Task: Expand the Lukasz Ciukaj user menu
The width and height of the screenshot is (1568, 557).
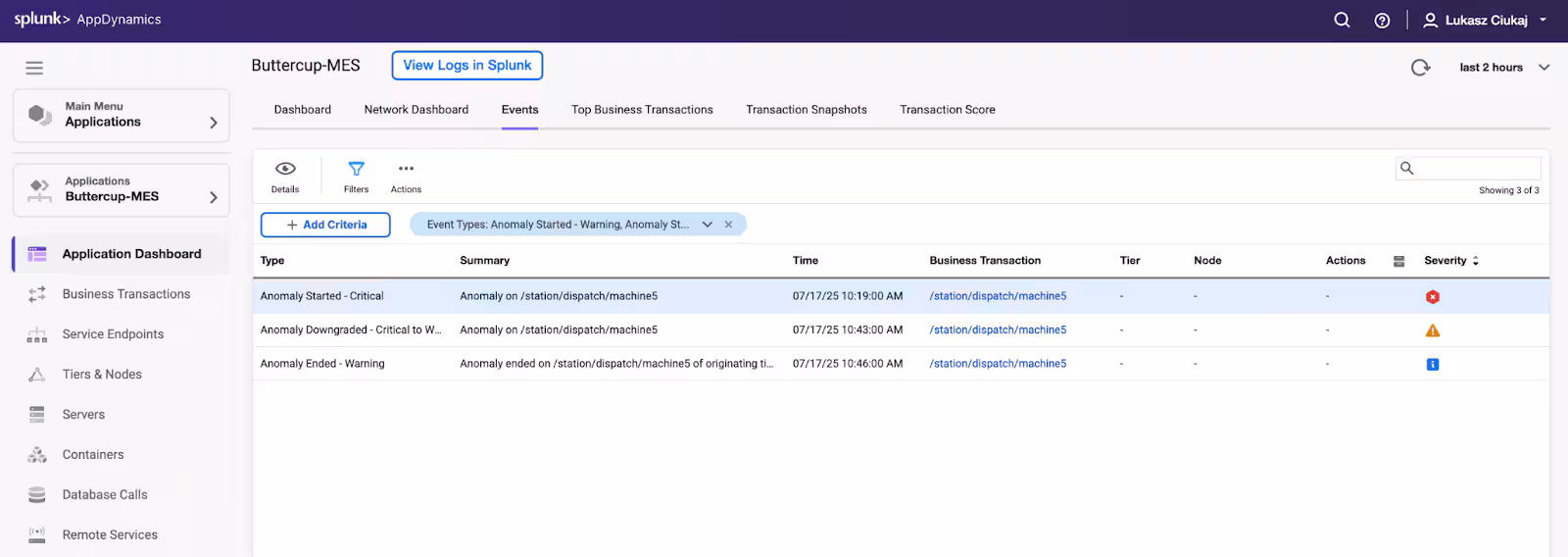Action: pyautogui.click(x=1485, y=20)
